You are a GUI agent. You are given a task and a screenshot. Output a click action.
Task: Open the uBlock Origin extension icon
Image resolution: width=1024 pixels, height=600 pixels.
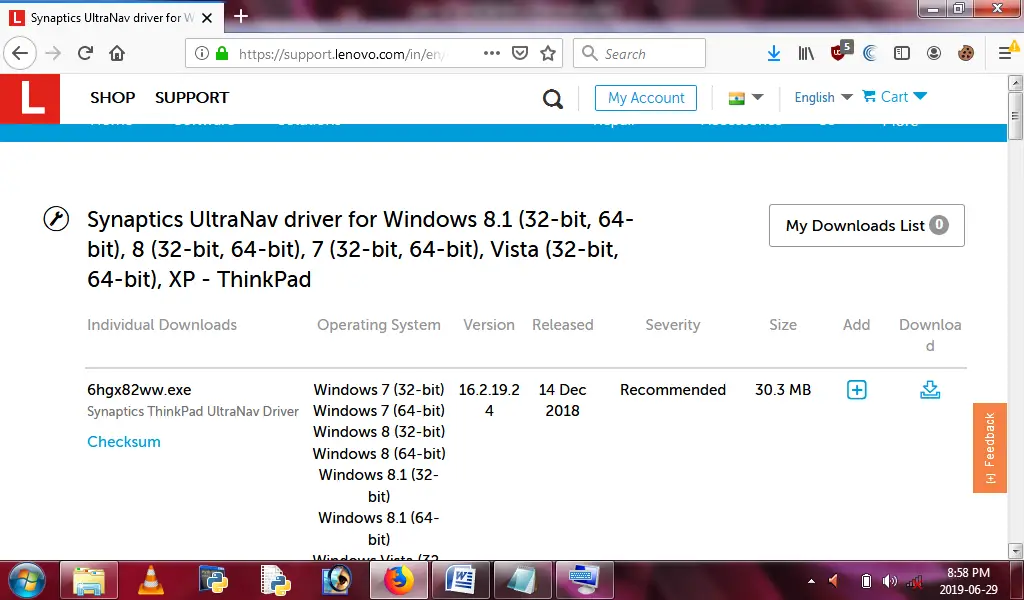[x=840, y=52]
